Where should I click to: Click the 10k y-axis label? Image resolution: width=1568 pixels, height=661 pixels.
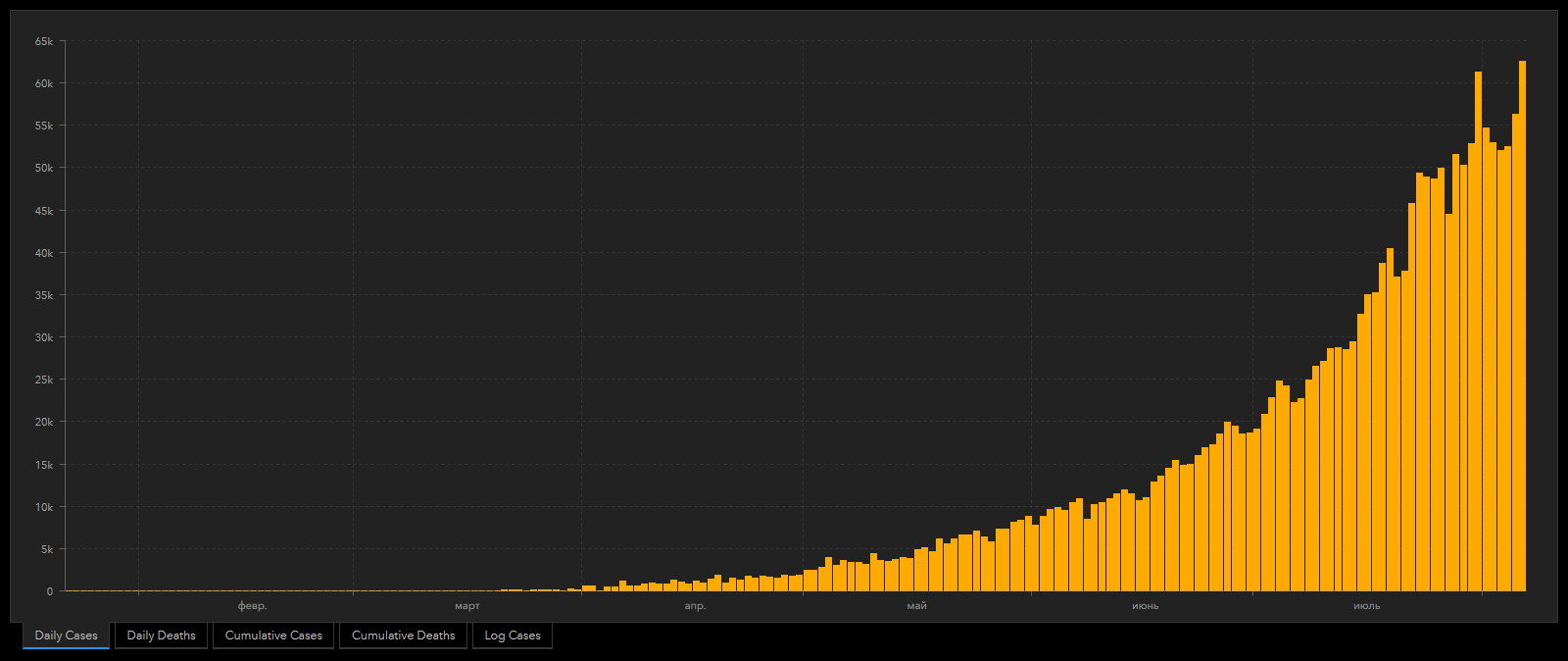(x=44, y=507)
